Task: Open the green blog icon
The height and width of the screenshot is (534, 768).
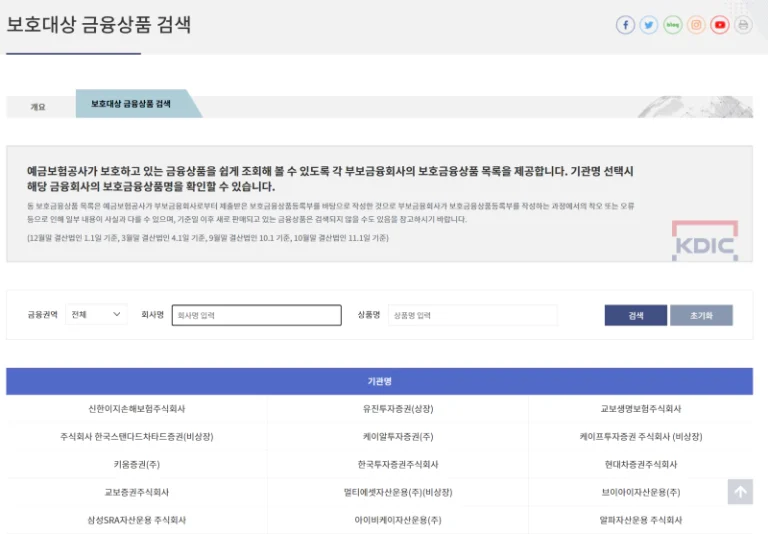Action: (x=673, y=25)
